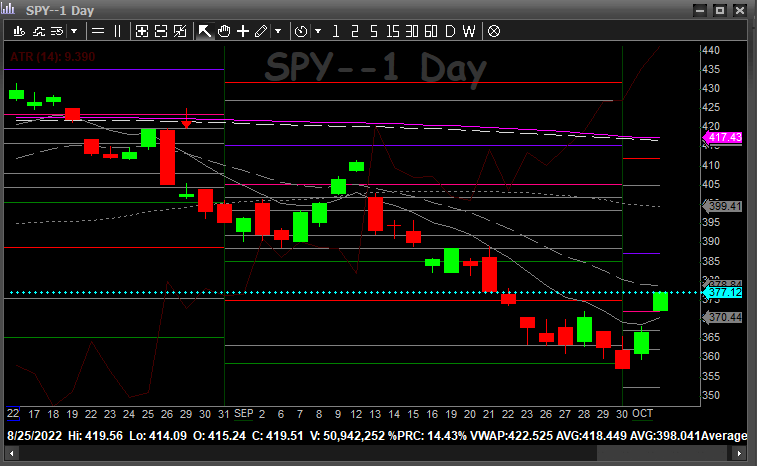The width and height of the screenshot is (757, 466).
Task: Click the horizontal lines toolbar icon
Action: pos(98,31)
